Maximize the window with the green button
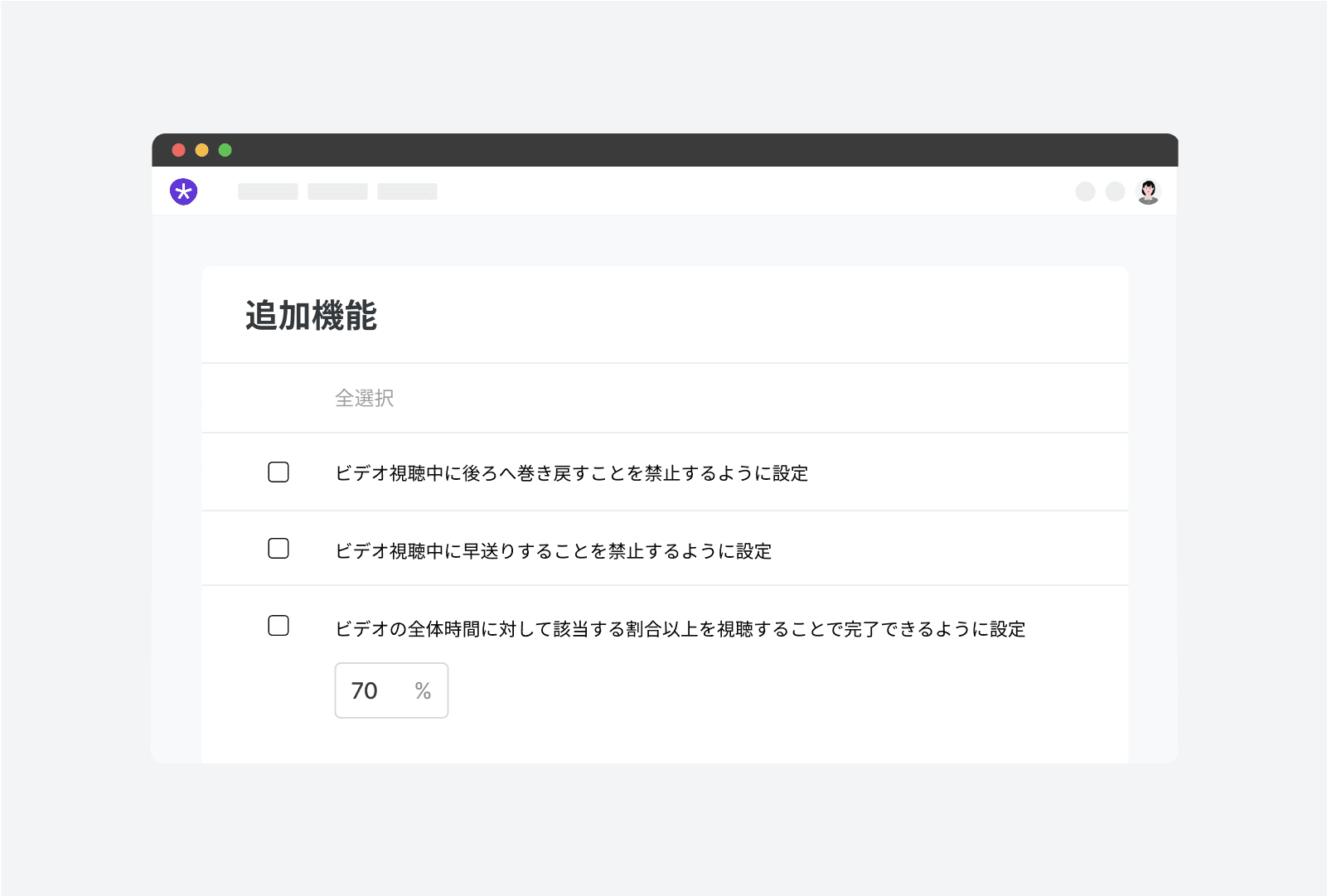 [225, 150]
